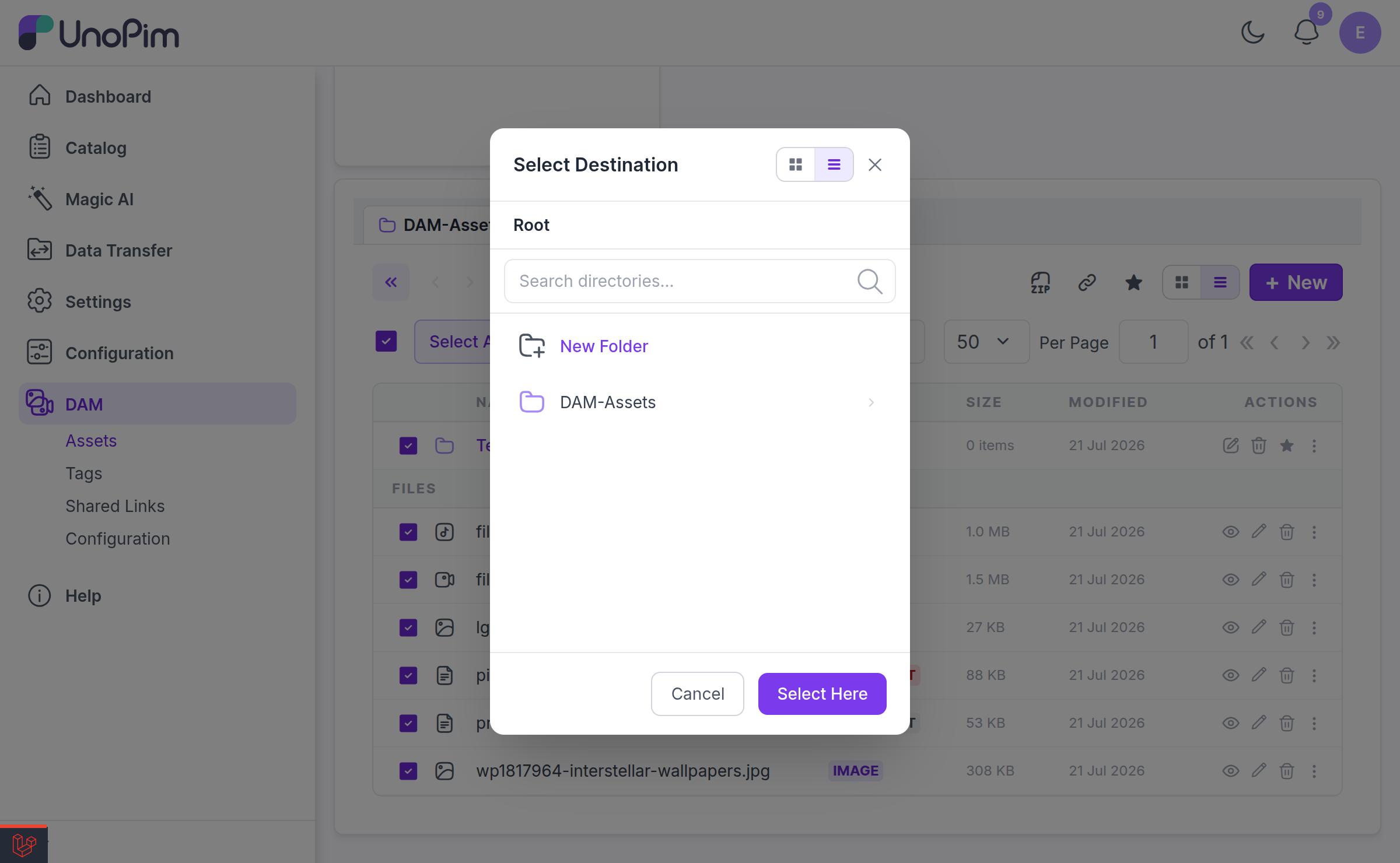This screenshot has width=1400, height=863.
Task: Go to first page arrow
Action: point(1247,342)
